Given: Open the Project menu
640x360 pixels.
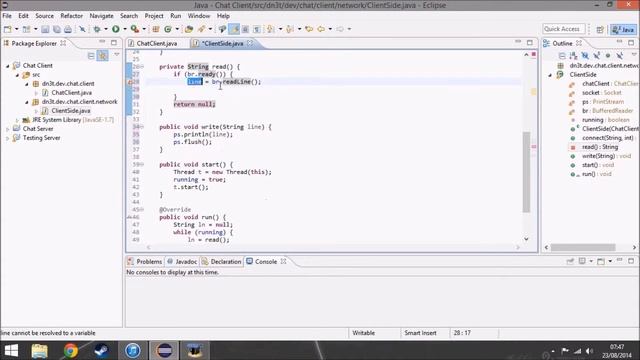Looking at the screenshot, I should click(x=154, y=16).
